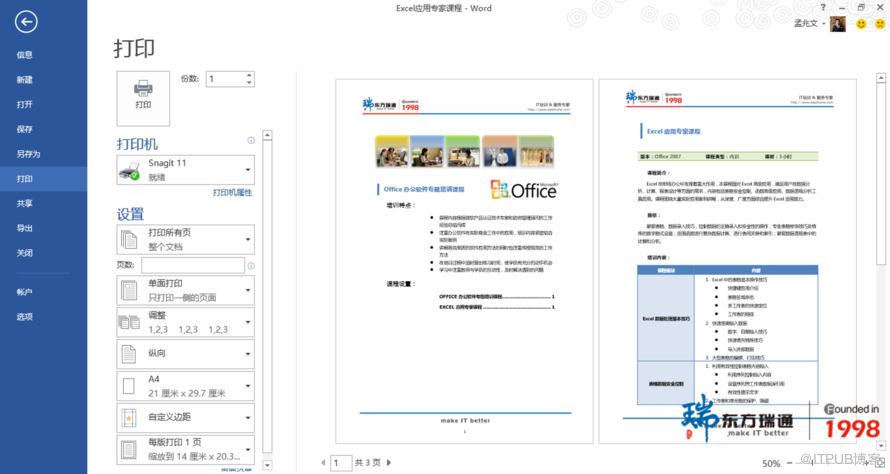Open the 打印所有页 dropdown

186,240
